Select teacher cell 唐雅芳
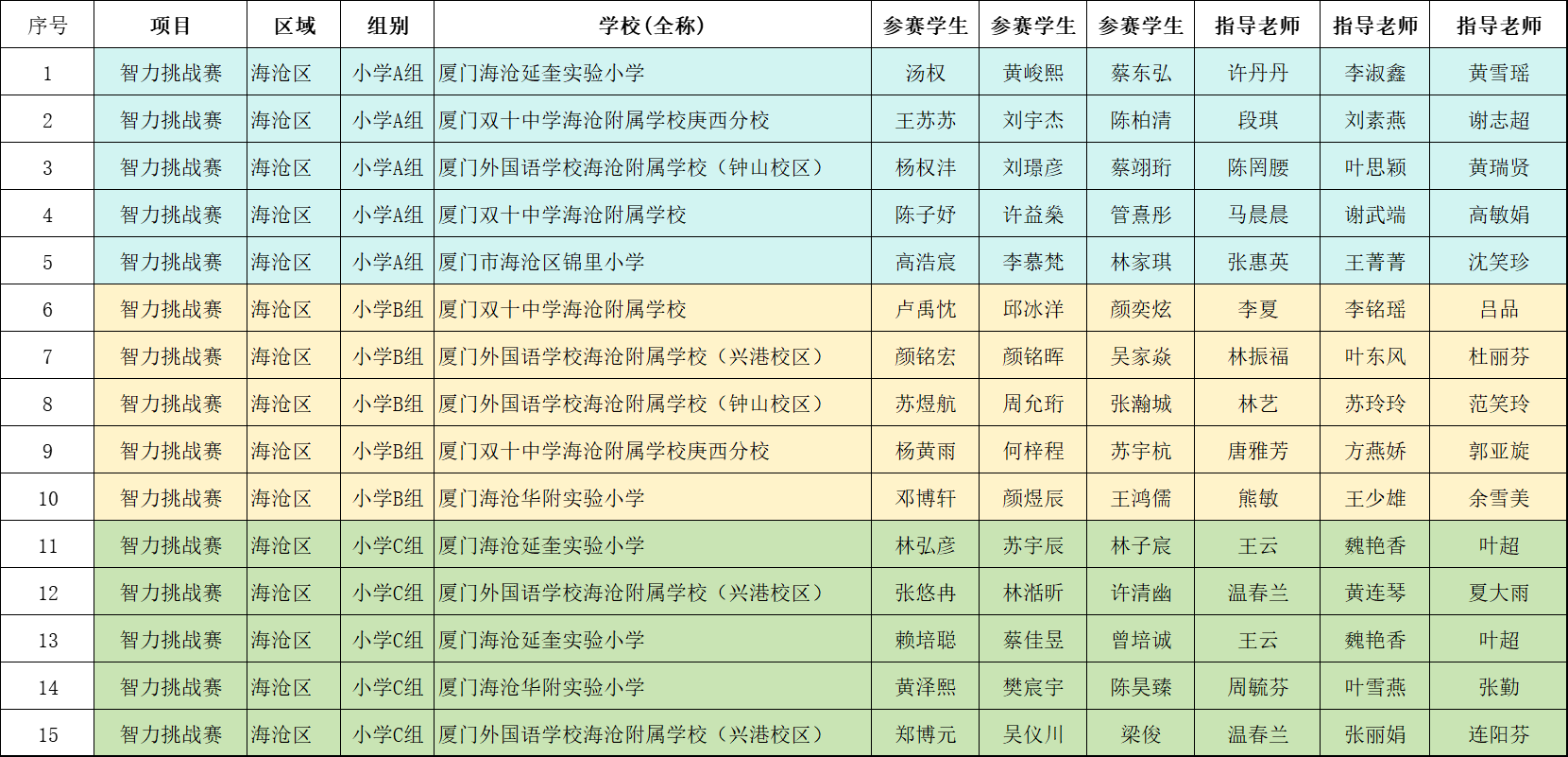 pos(1257,451)
